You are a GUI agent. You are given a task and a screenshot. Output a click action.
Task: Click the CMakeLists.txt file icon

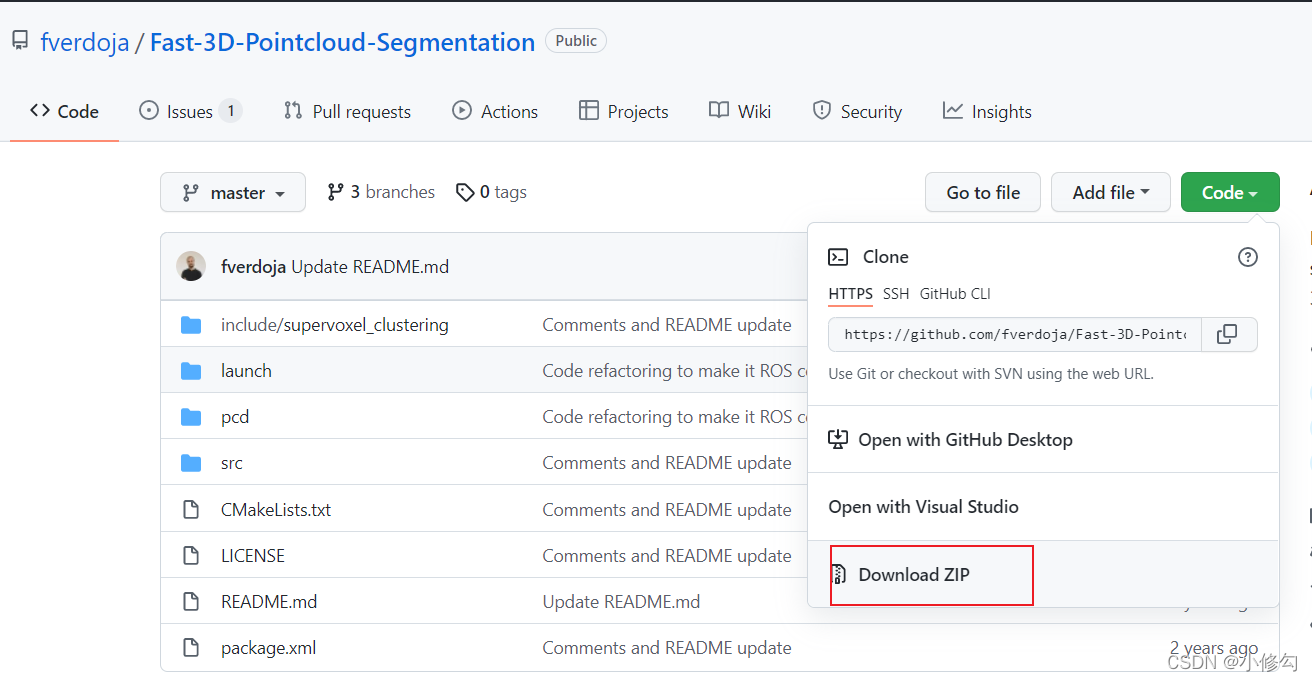click(191, 510)
